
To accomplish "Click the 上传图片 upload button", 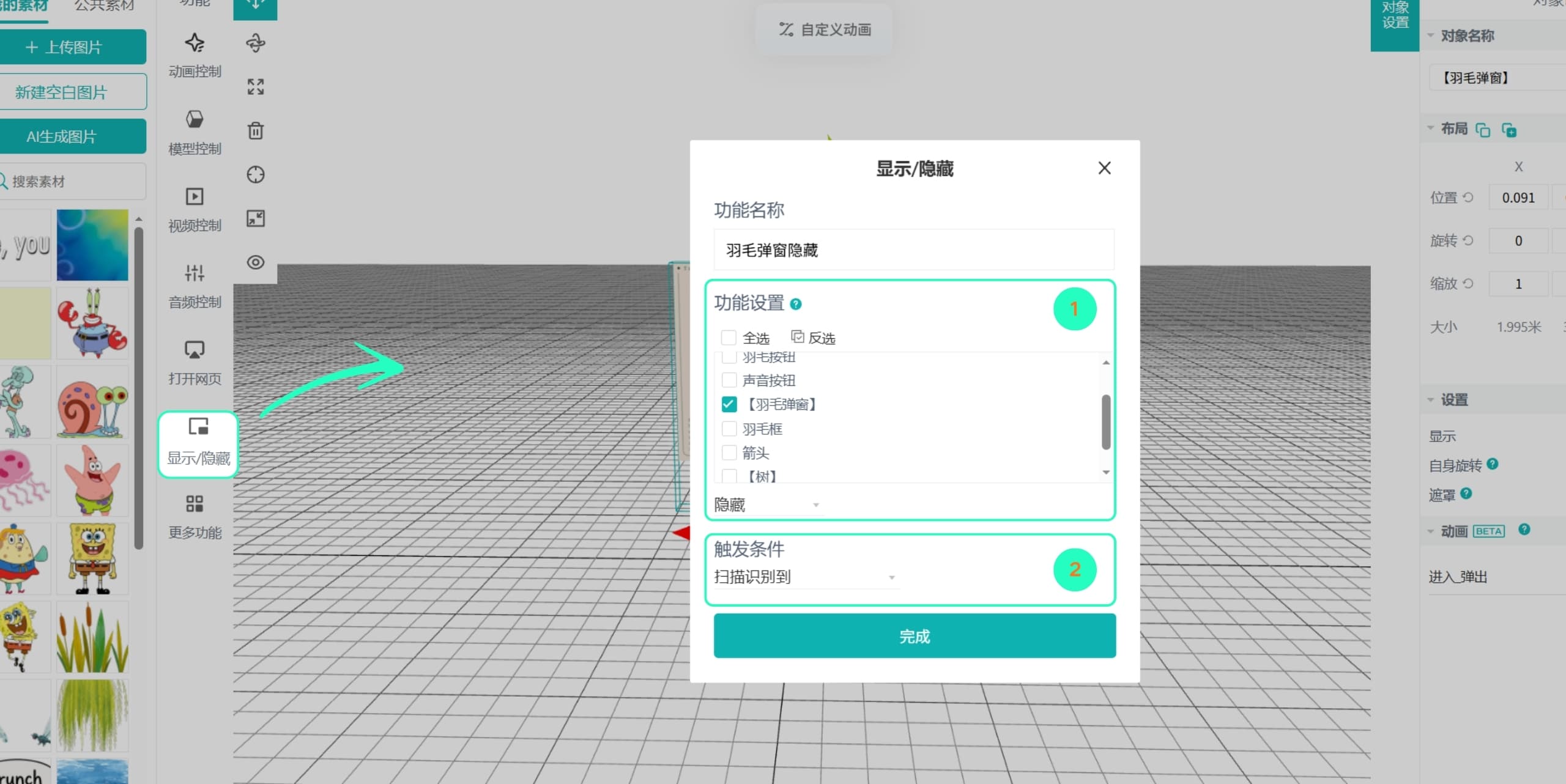I will (73, 47).
